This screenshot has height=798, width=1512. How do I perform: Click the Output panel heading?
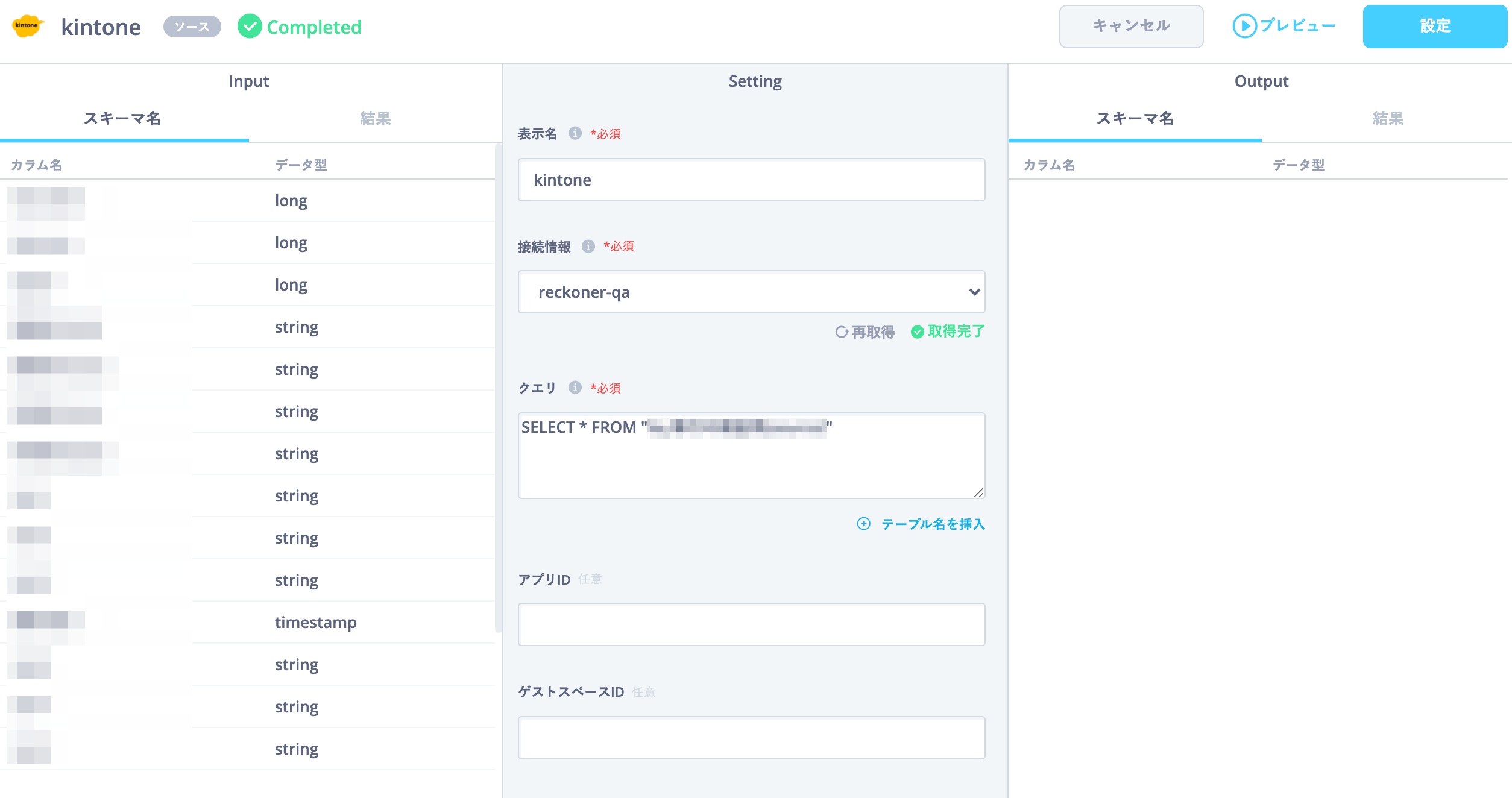point(1261,81)
